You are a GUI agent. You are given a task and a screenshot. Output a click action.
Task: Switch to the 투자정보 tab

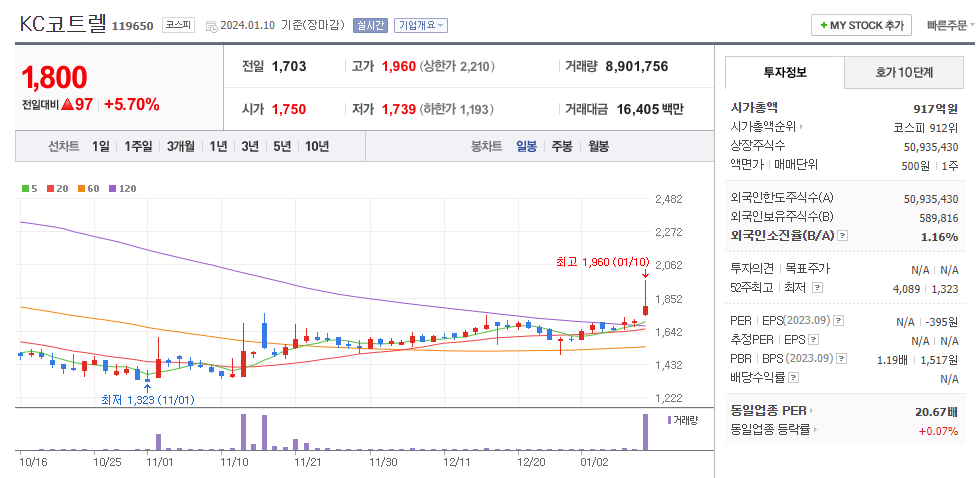[785, 72]
